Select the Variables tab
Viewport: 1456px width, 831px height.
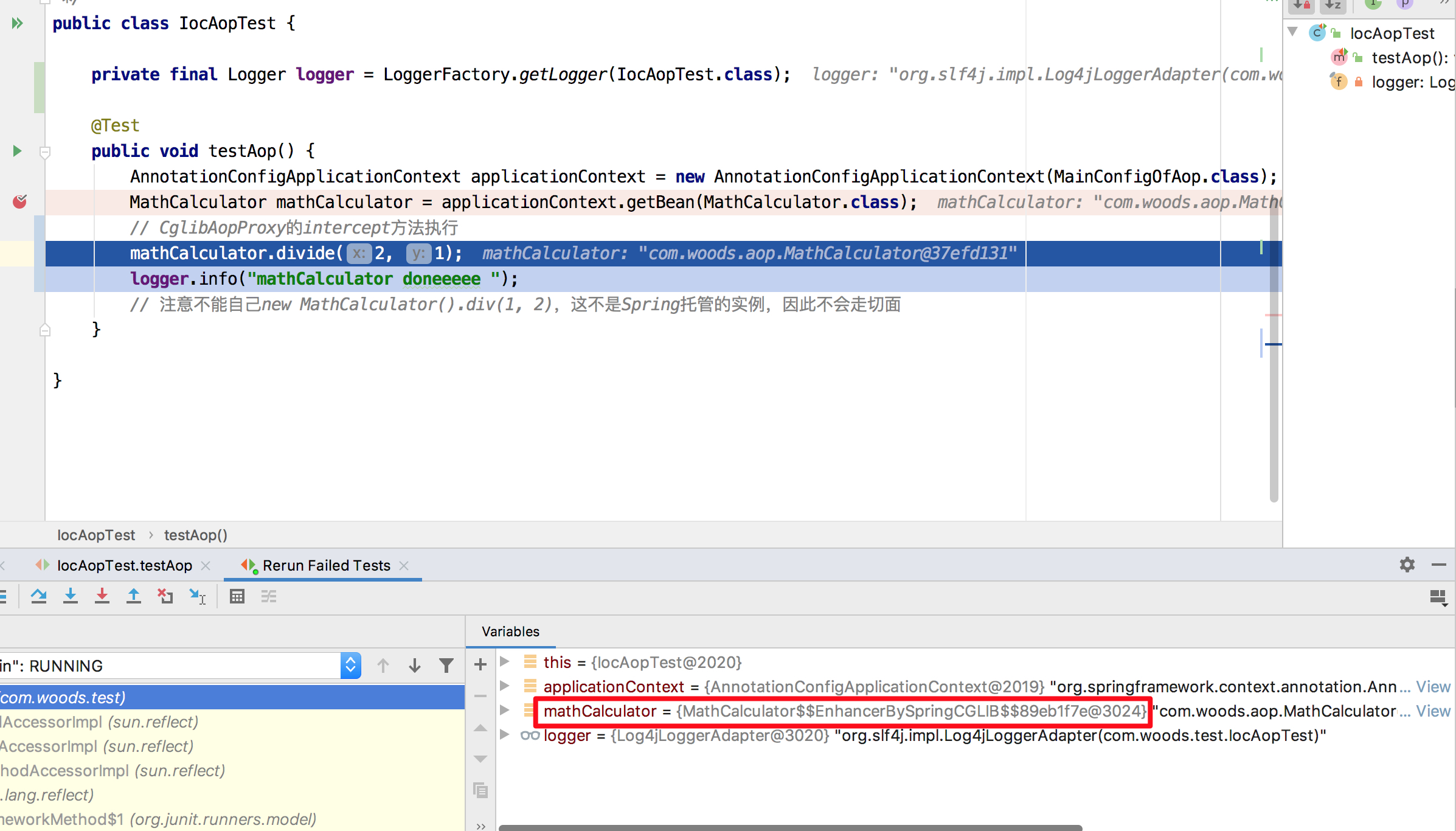[x=510, y=631]
